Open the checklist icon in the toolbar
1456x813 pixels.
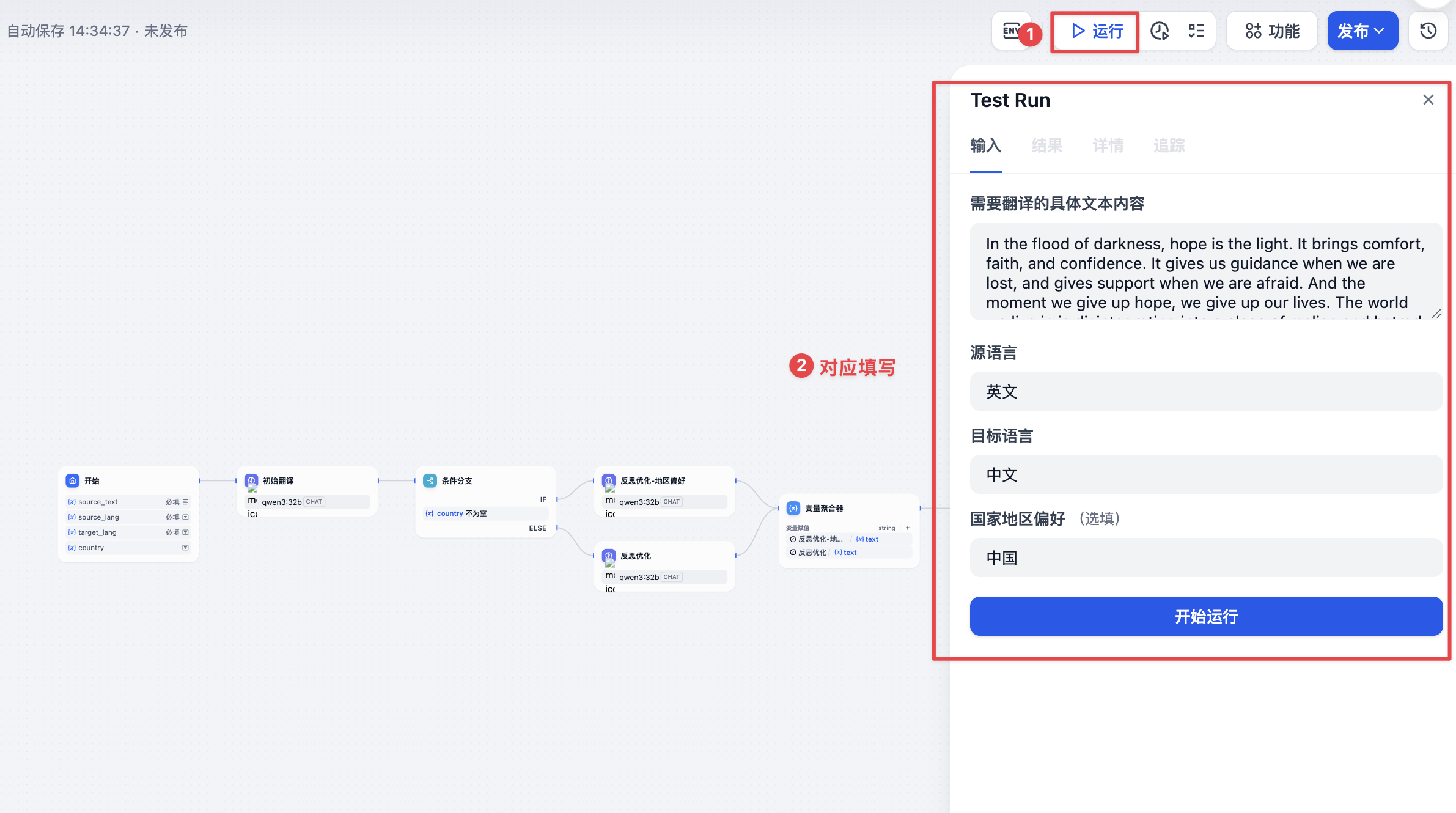pyautogui.click(x=1196, y=31)
